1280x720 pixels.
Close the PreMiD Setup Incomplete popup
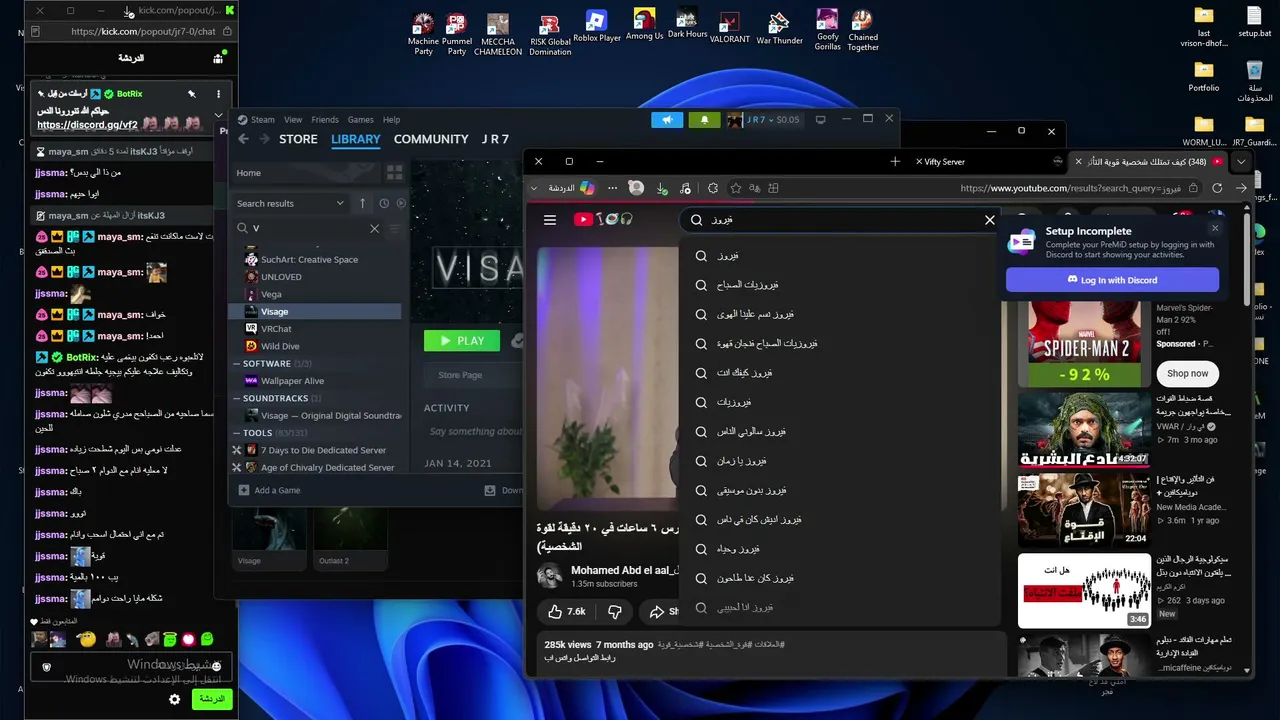point(1215,228)
